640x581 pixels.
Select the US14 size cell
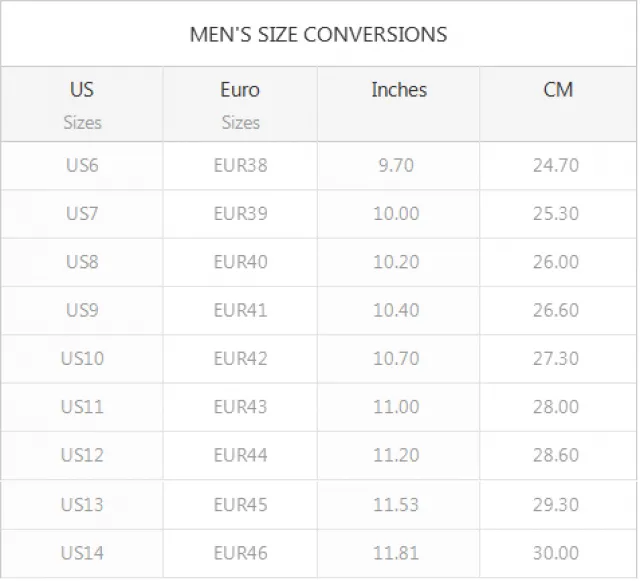[x=82, y=553]
